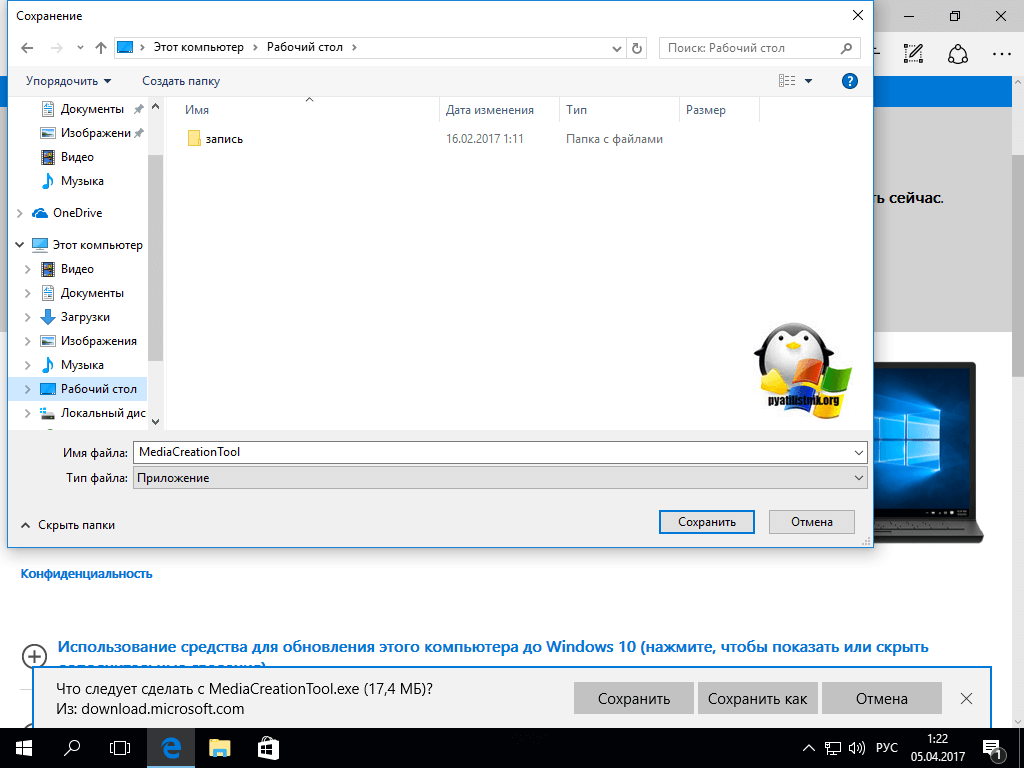The image size is (1024, 768).
Task: Open the Windows Start menu
Action: (24, 748)
